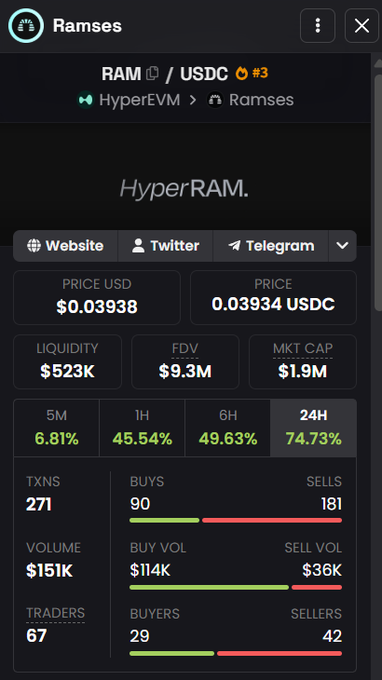
Task: Click the FDV label
Action: point(185,348)
